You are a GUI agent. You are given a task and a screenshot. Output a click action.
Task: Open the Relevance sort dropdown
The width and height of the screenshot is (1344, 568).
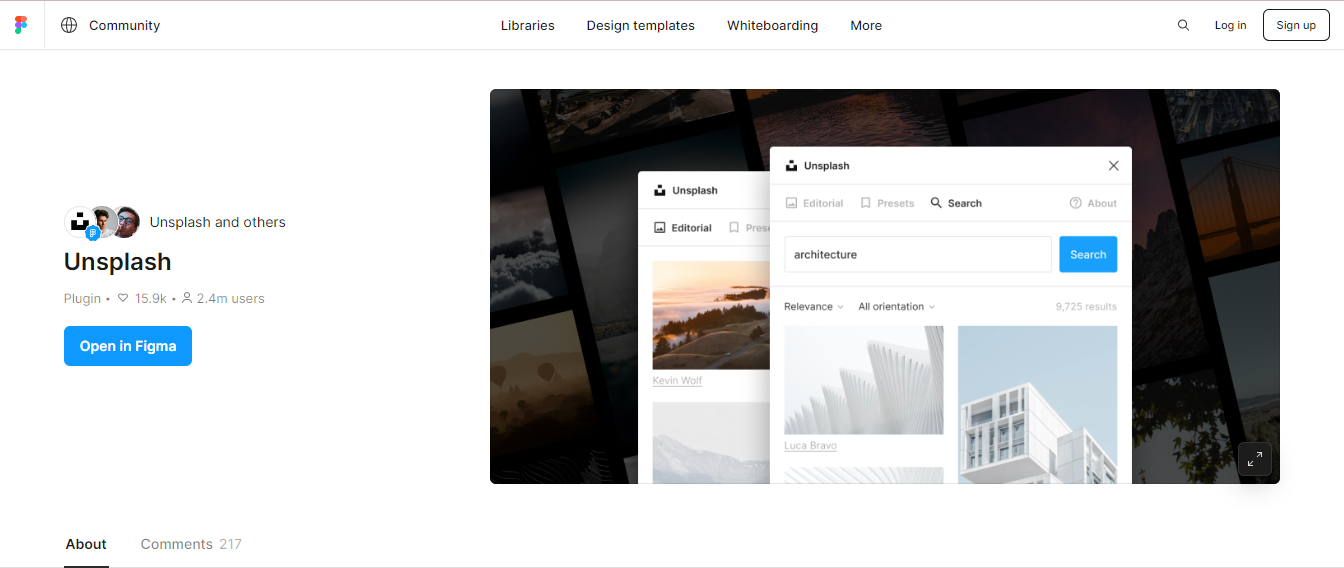click(814, 307)
